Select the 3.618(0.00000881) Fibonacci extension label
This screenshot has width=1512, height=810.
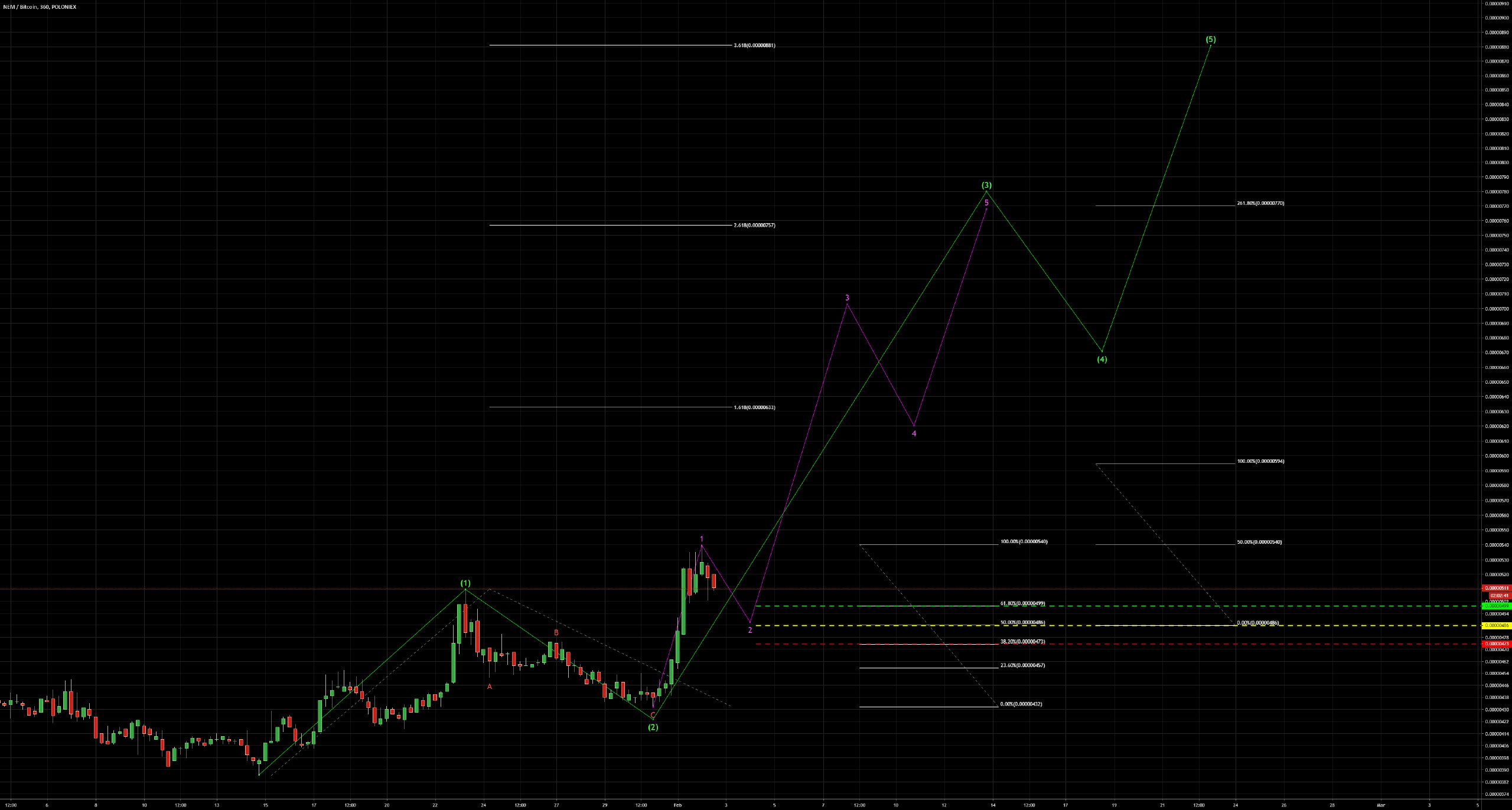click(754, 45)
